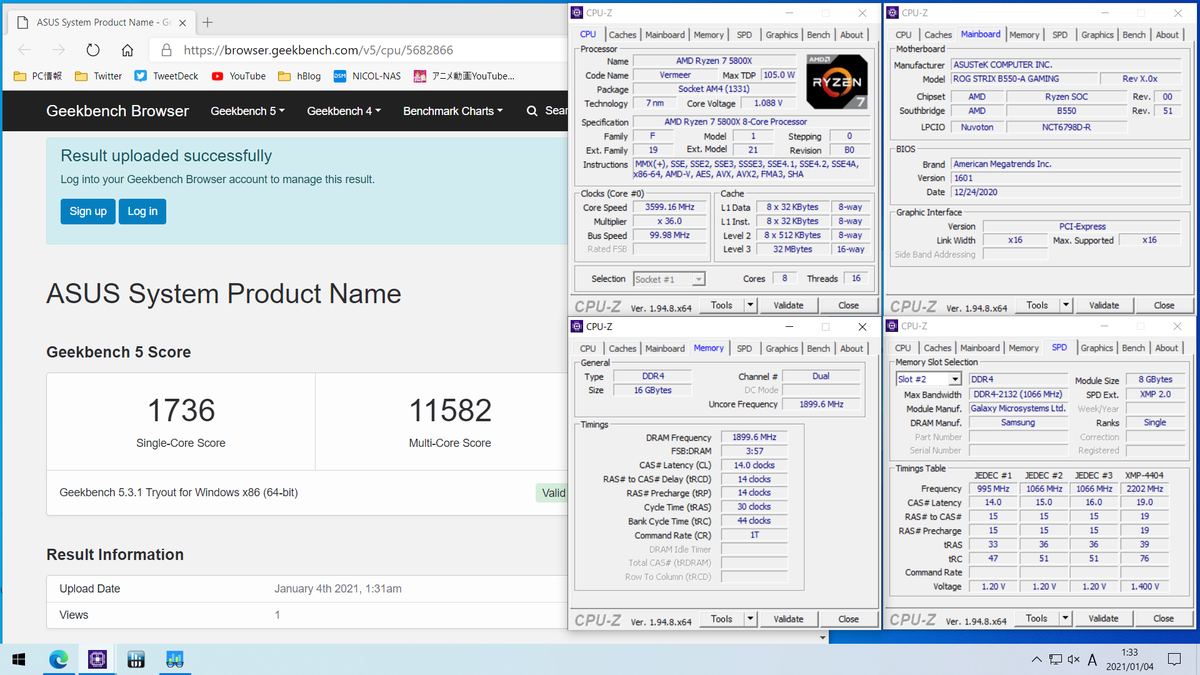
Task: Open the Twitter bookmark folder
Action: click(98, 75)
